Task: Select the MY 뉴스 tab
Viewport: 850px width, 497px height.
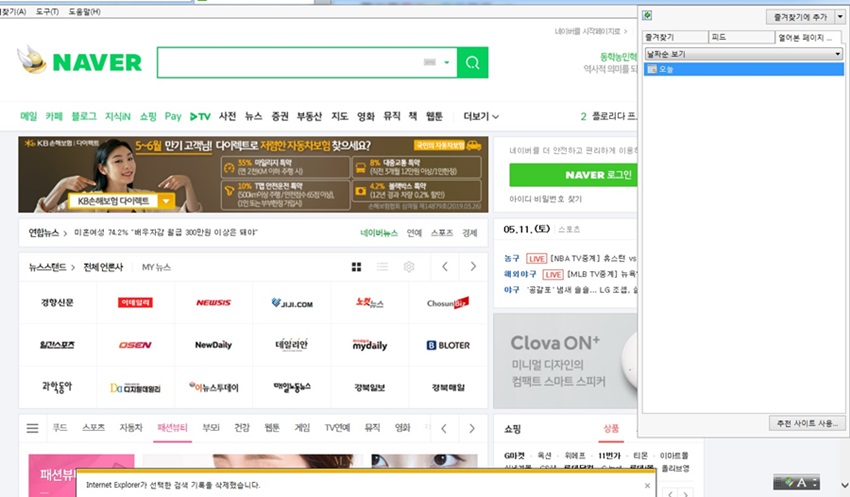Action: (x=156, y=267)
